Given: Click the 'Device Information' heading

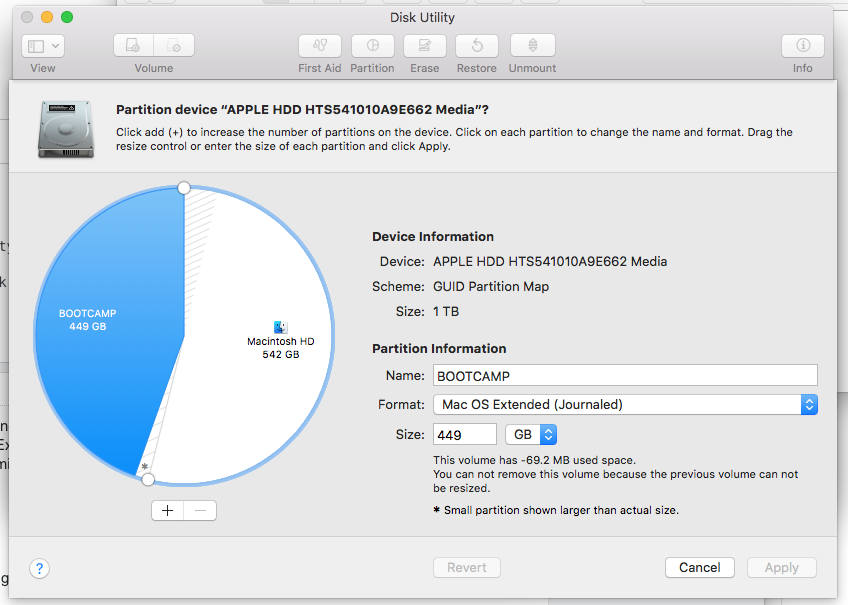Looking at the screenshot, I should 433,237.
